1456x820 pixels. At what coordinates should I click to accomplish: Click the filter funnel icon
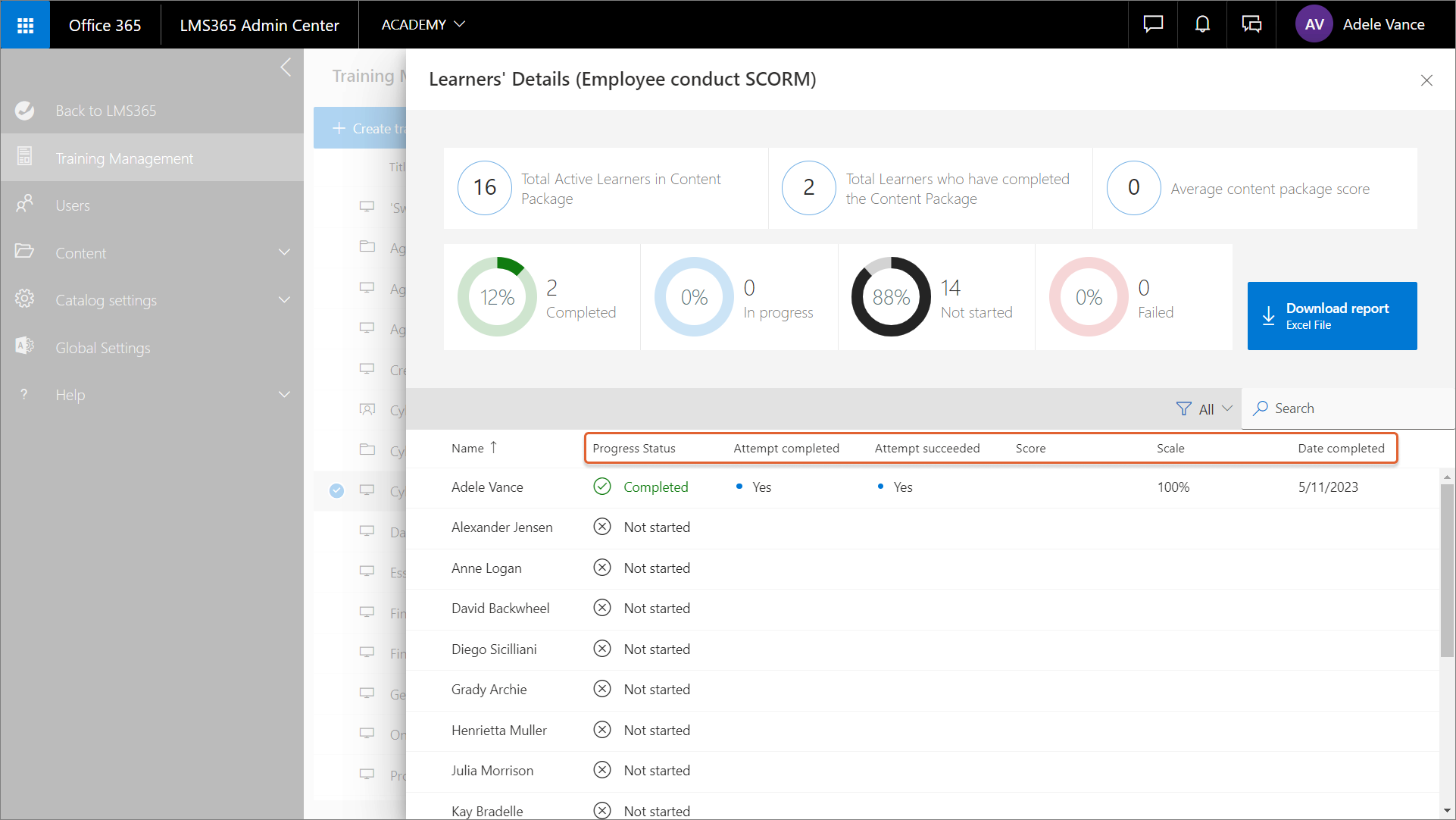coord(1183,409)
